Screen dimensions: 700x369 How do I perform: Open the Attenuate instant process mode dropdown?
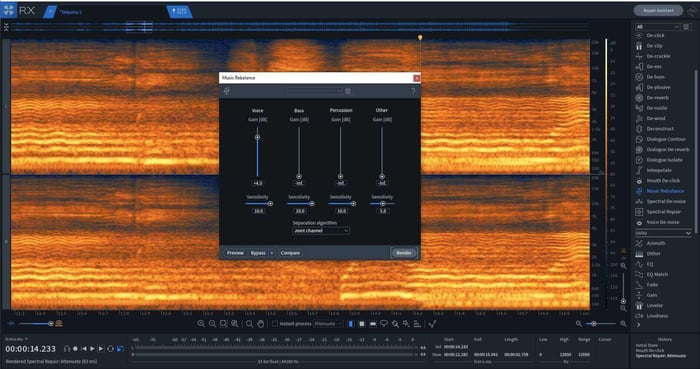328,324
